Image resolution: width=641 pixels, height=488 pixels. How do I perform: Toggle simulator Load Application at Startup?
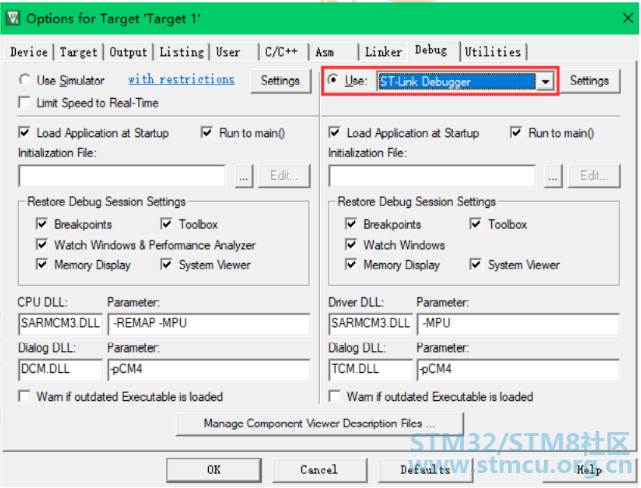point(25,132)
